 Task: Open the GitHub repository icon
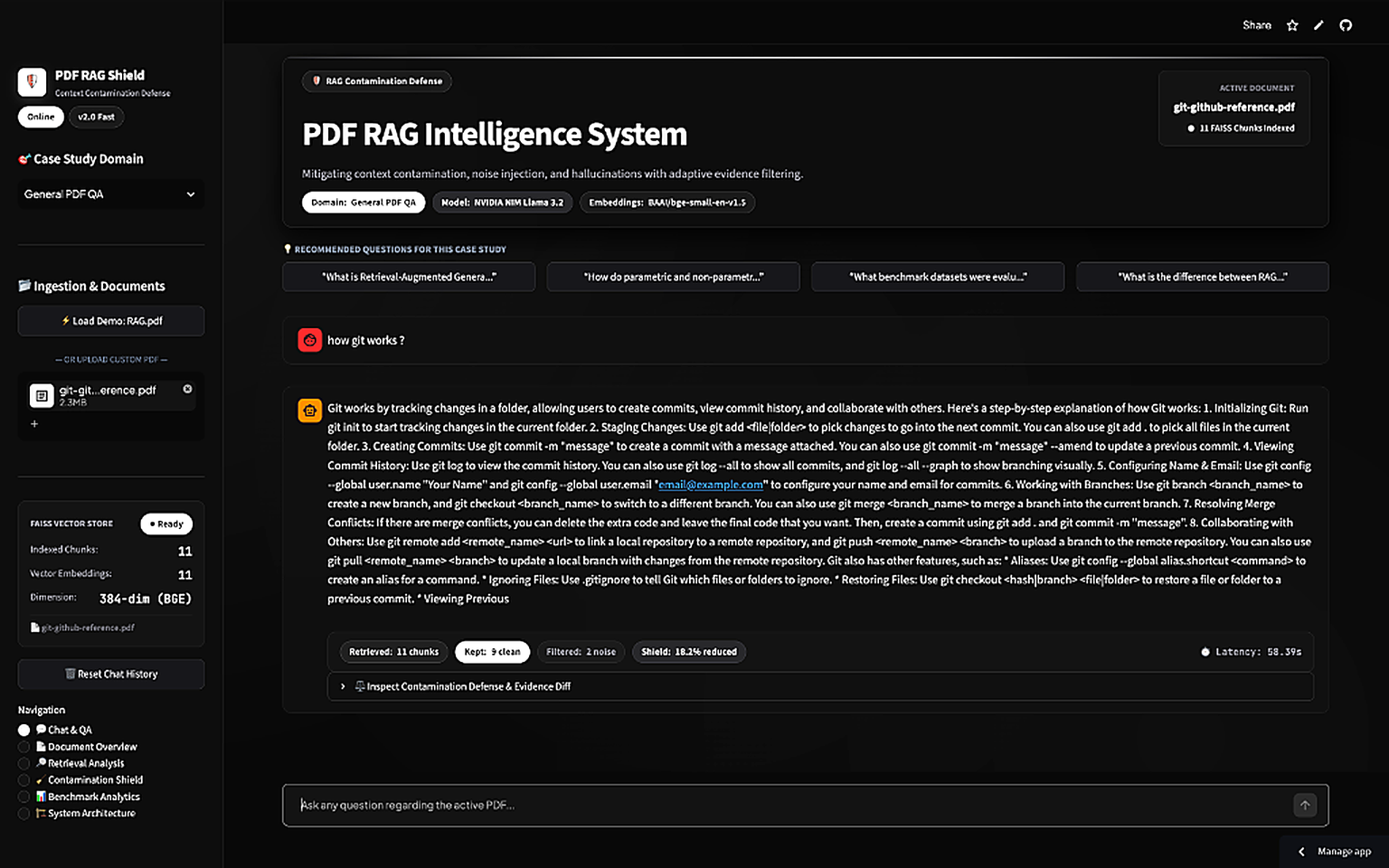tap(1346, 25)
